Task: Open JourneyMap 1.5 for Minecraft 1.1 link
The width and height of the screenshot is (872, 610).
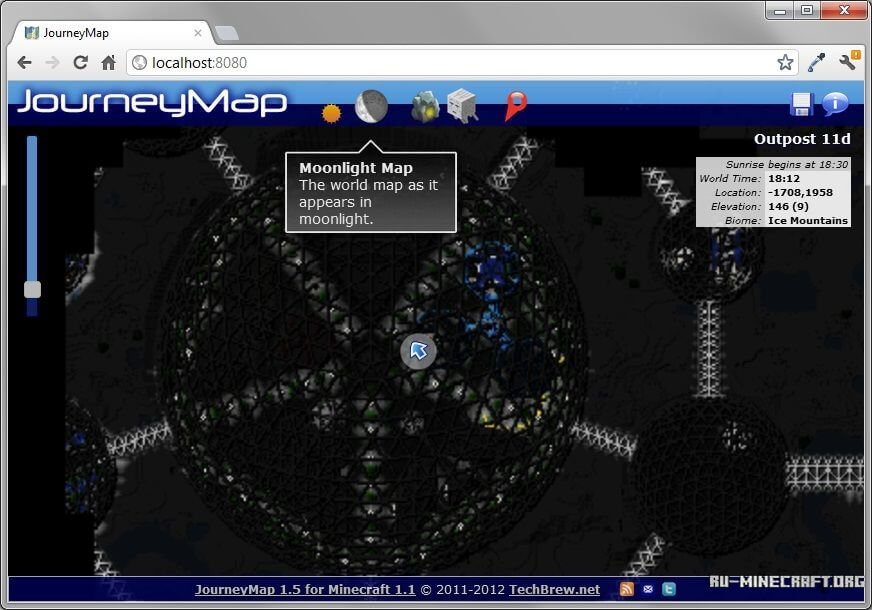Action: click(x=305, y=589)
